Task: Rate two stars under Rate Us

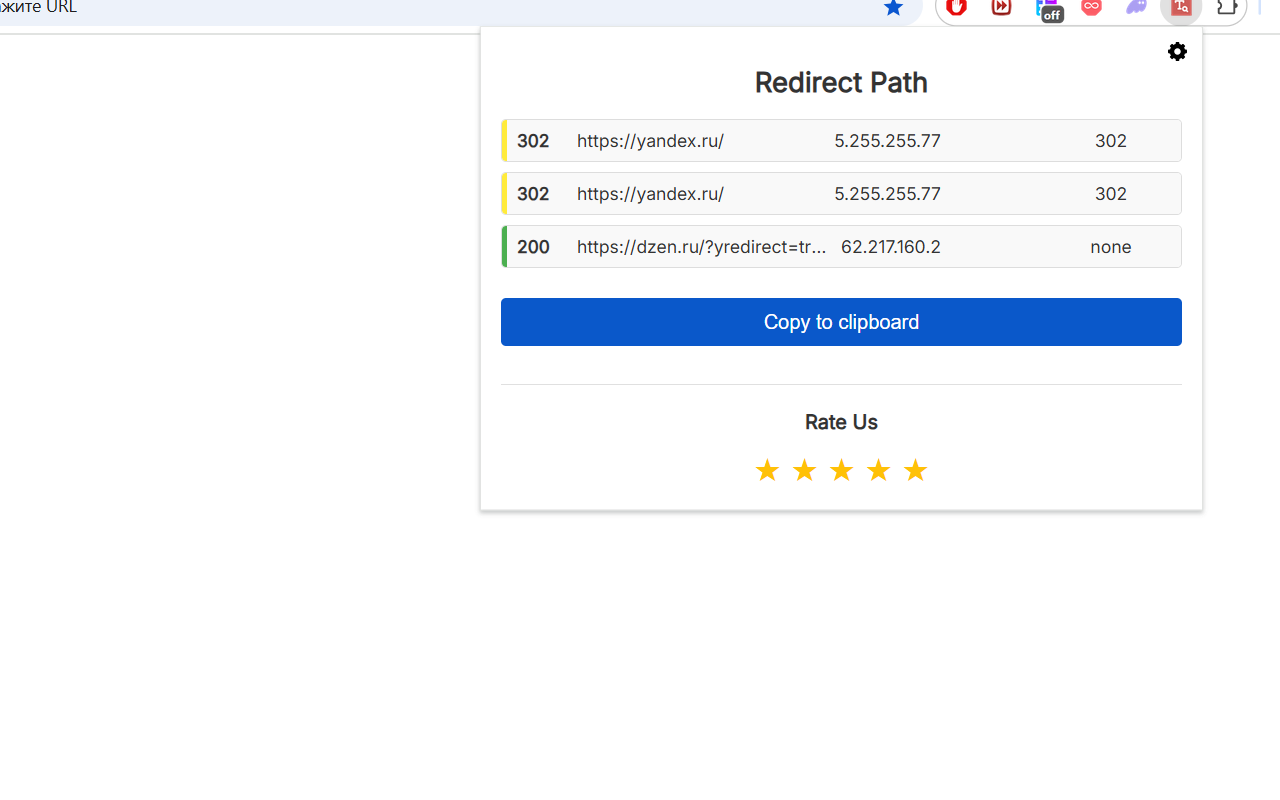Action: (x=804, y=470)
